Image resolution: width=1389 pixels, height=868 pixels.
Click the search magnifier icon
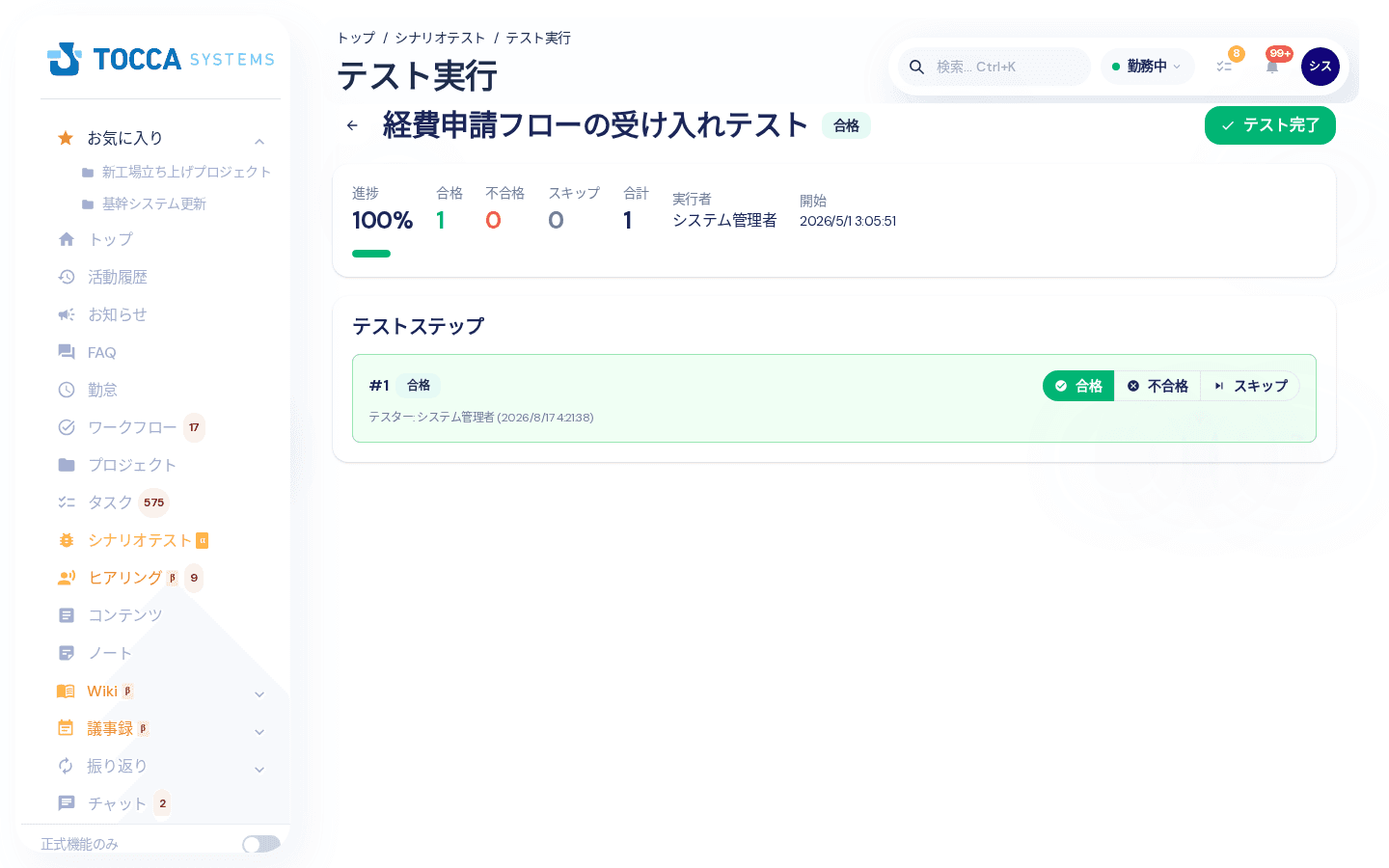tap(917, 67)
